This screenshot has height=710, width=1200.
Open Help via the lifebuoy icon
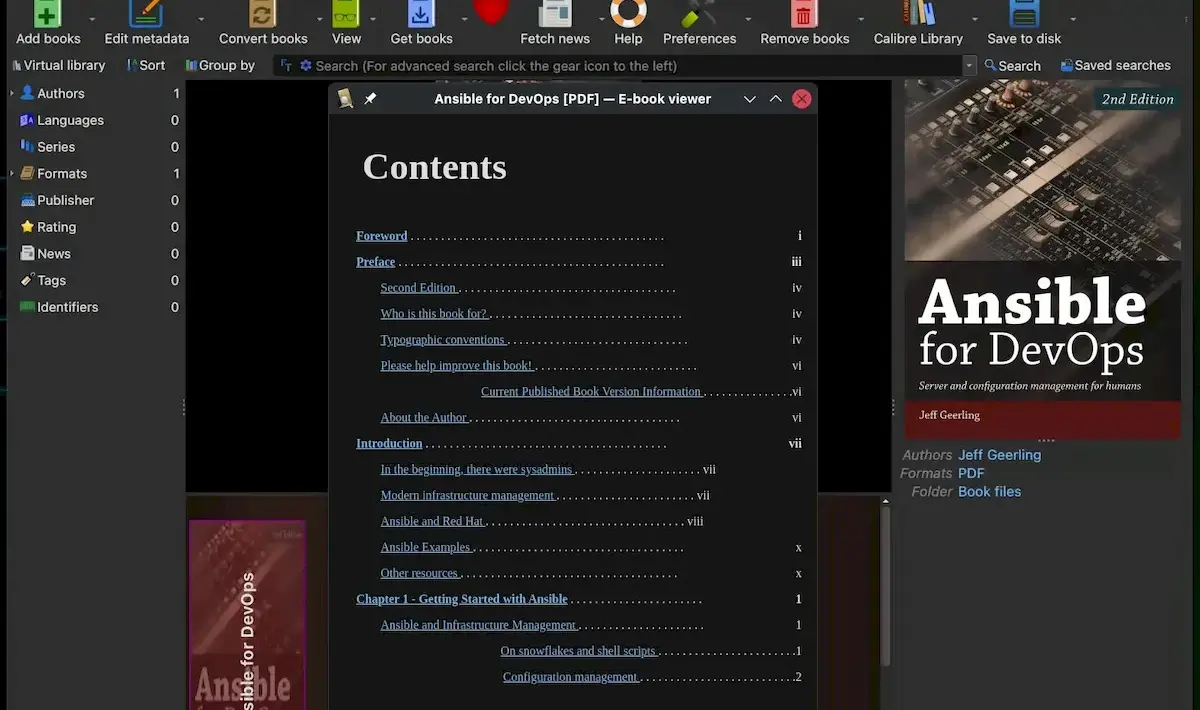tap(628, 12)
